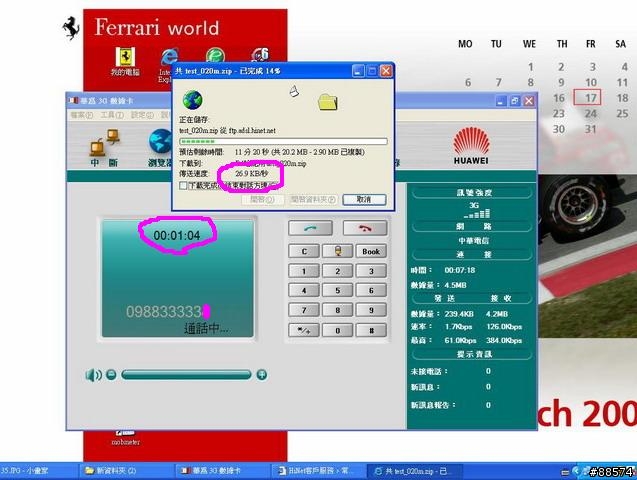The height and width of the screenshot is (480, 637).
Task: Restore down the Huawei 3G window
Action: 515,101
